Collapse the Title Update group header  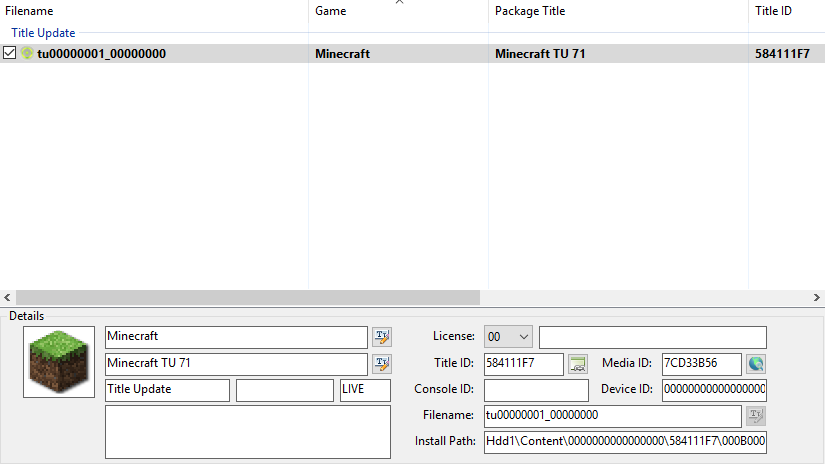click(x=43, y=33)
